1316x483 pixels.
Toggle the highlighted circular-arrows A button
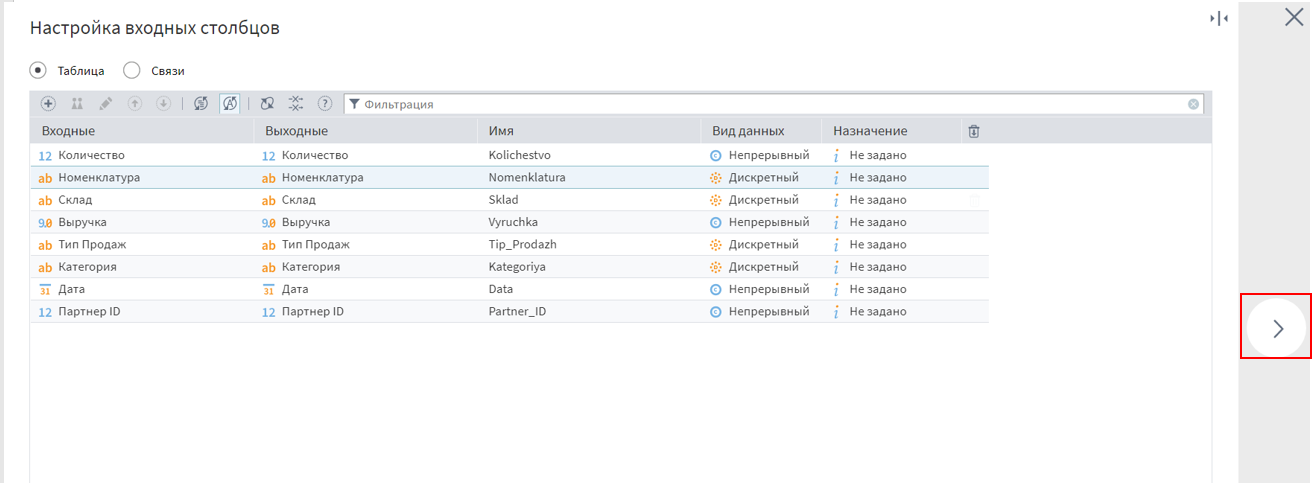coord(229,104)
